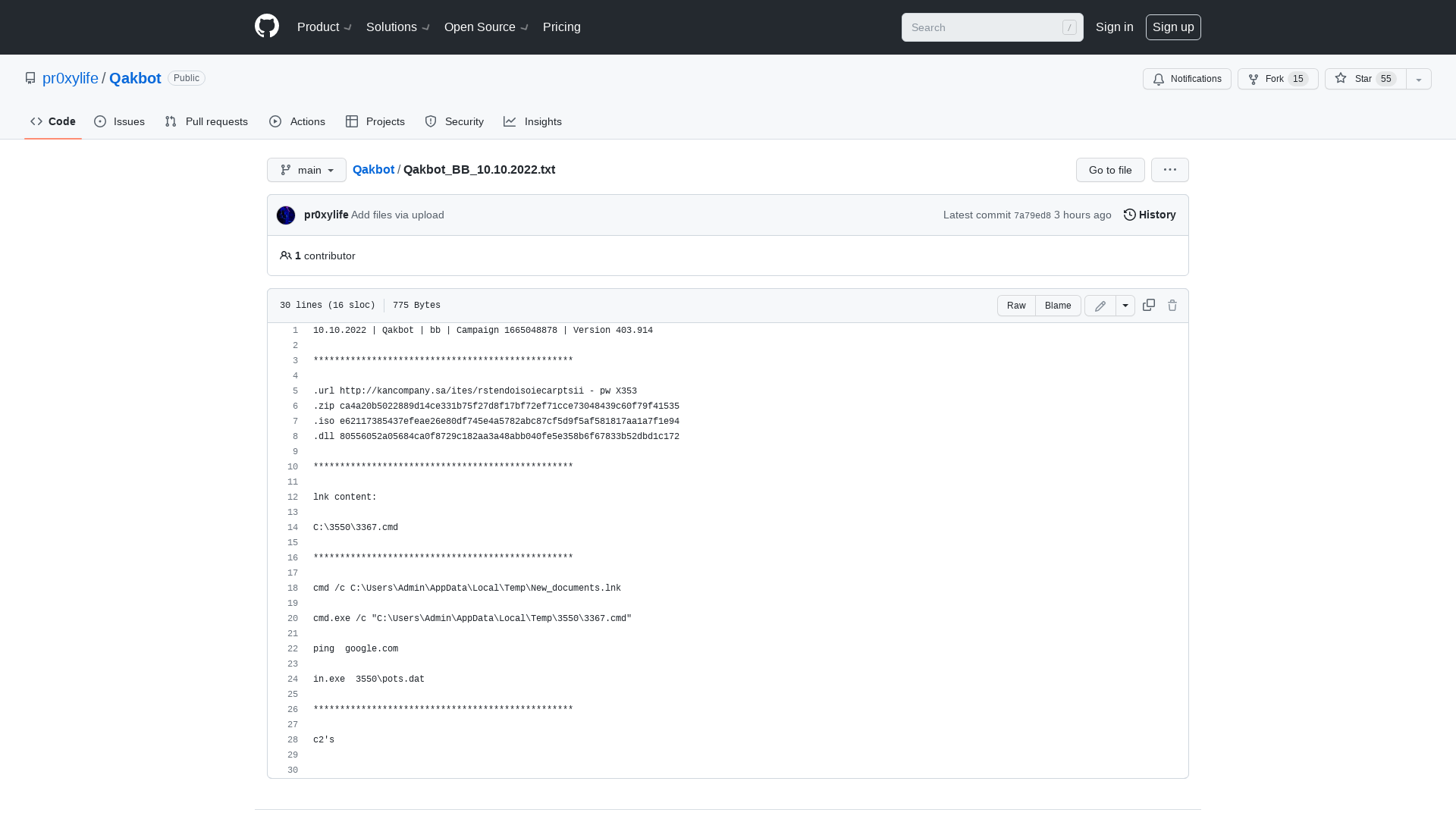The height and width of the screenshot is (819, 1456).
Task: Copy the raw file contents
Action: 1148,306
